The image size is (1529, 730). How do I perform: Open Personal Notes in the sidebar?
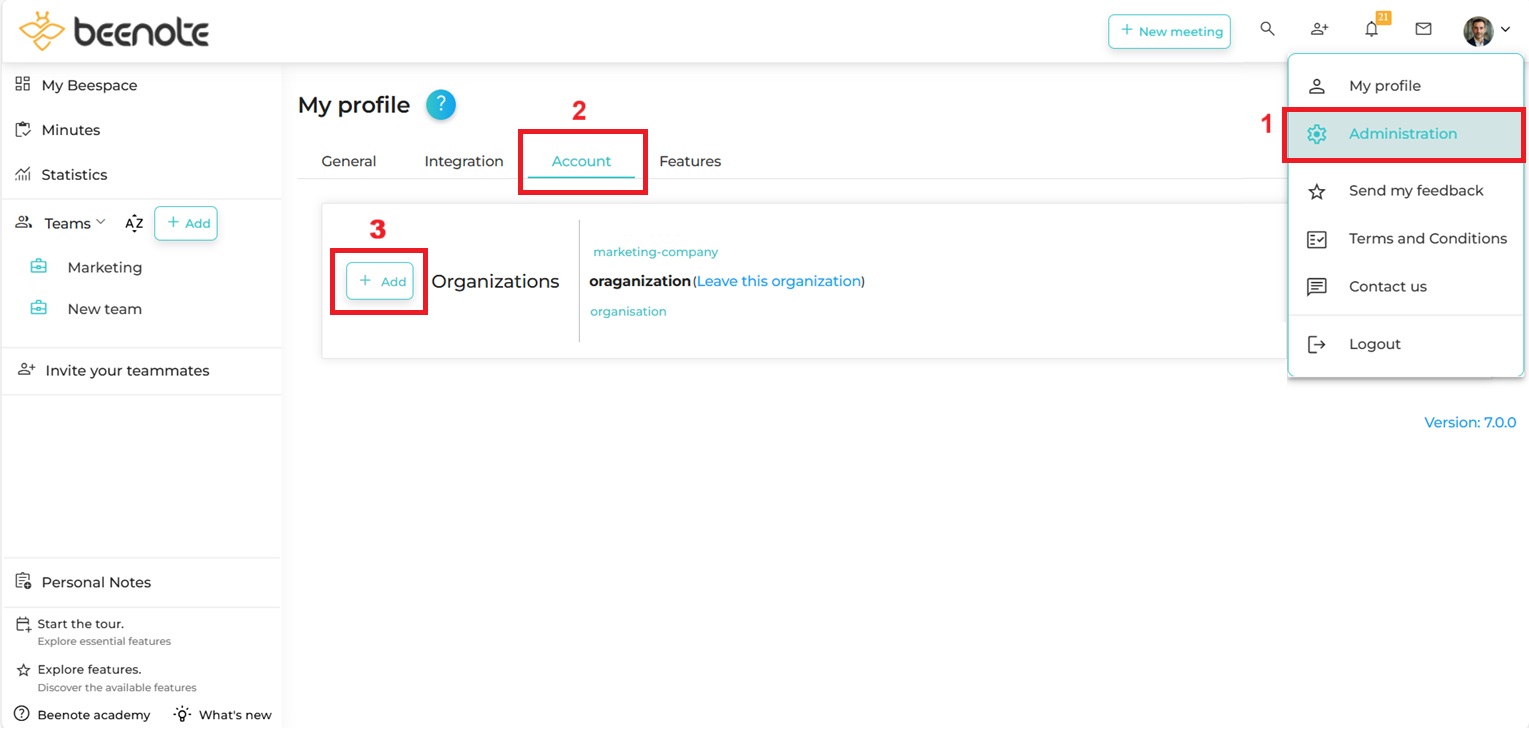(96, 582)
